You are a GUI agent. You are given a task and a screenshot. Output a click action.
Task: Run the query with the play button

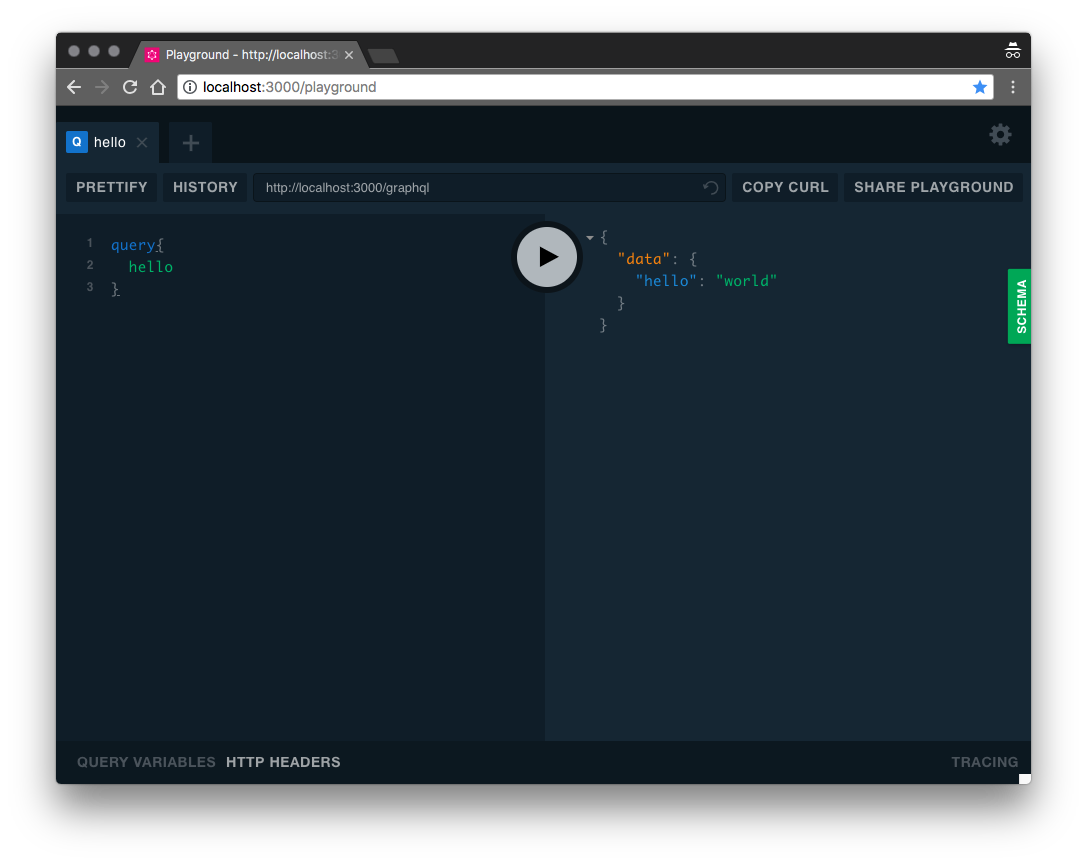[x=547, y=257]
